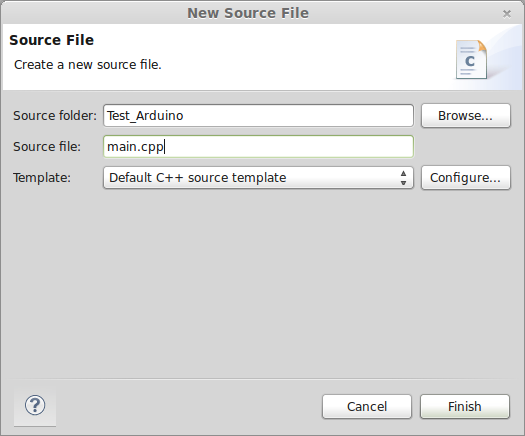Image resolution: width=525 pixels, height=436 pixels.
Task: Finish creating main.cpp
Action: coord(465,407)
